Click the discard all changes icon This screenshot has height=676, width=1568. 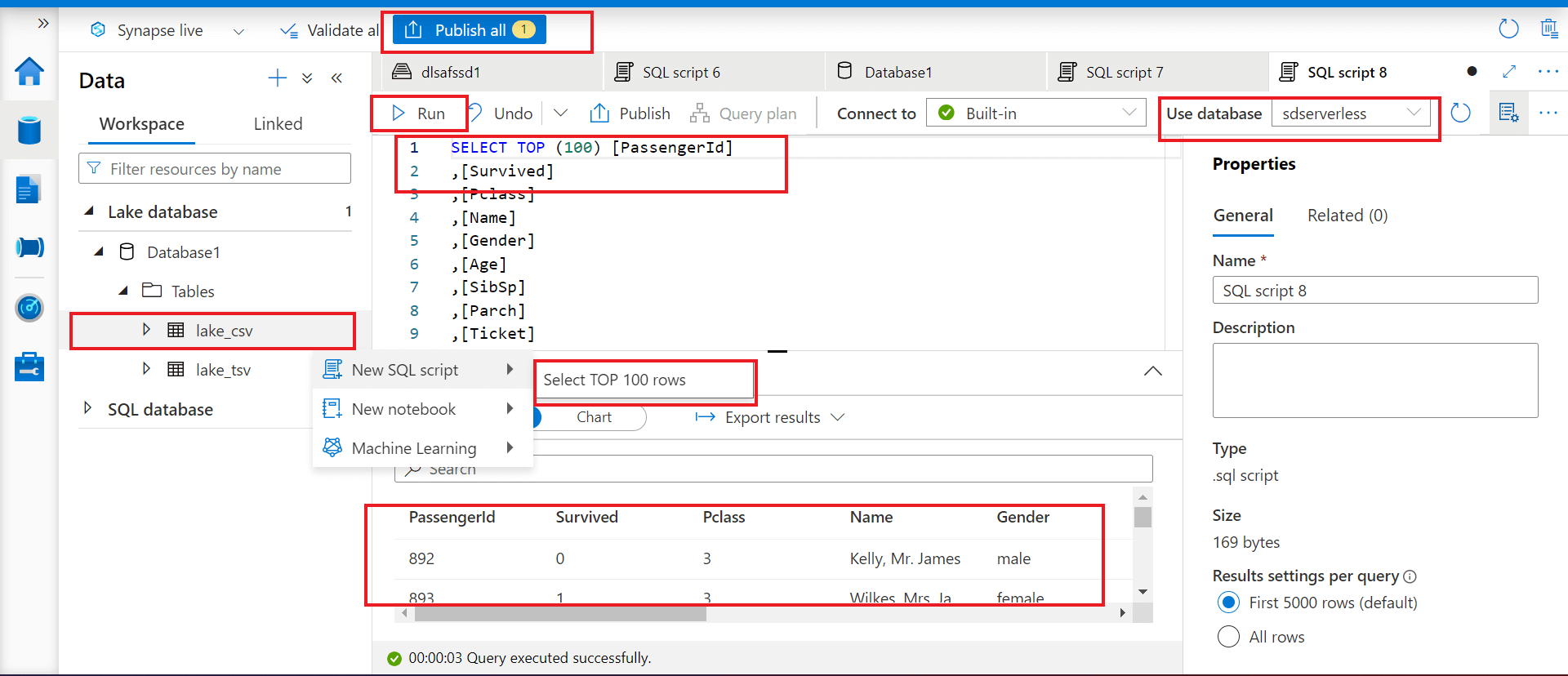[1549, 29]
